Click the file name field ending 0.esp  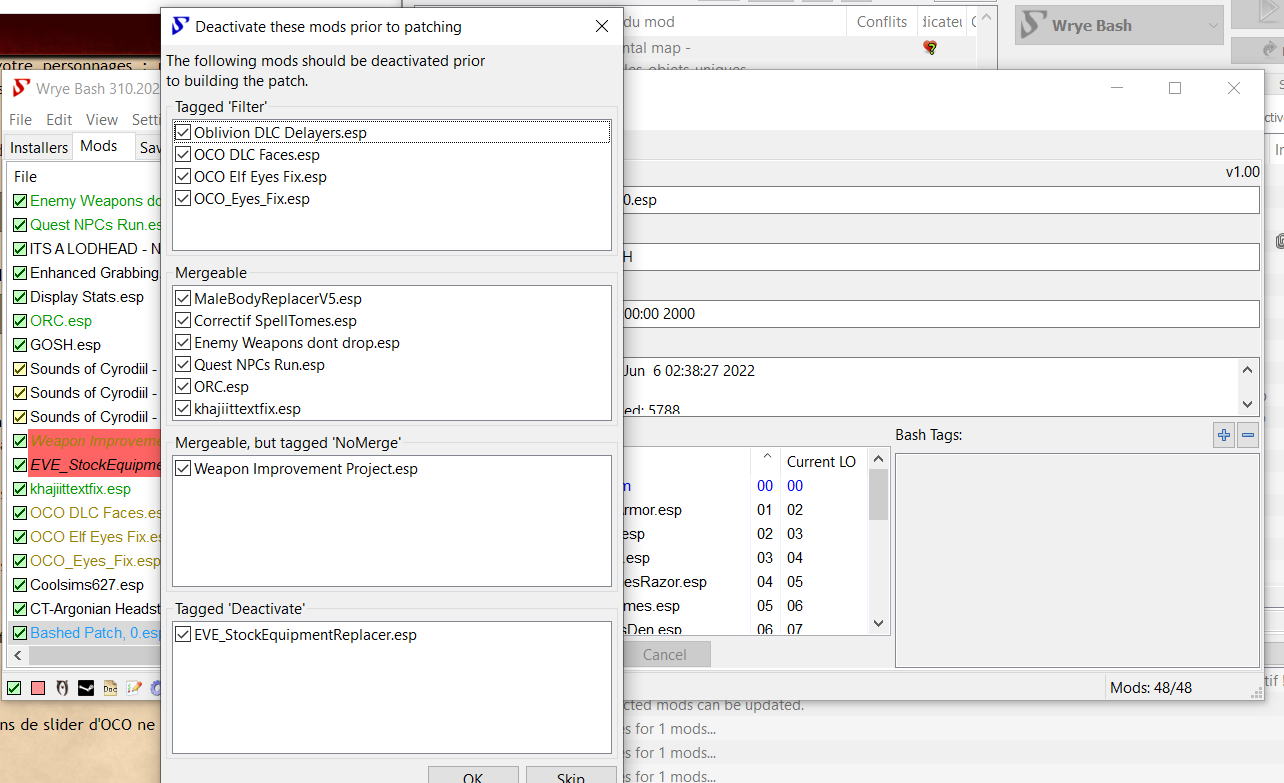pos(939,200)
